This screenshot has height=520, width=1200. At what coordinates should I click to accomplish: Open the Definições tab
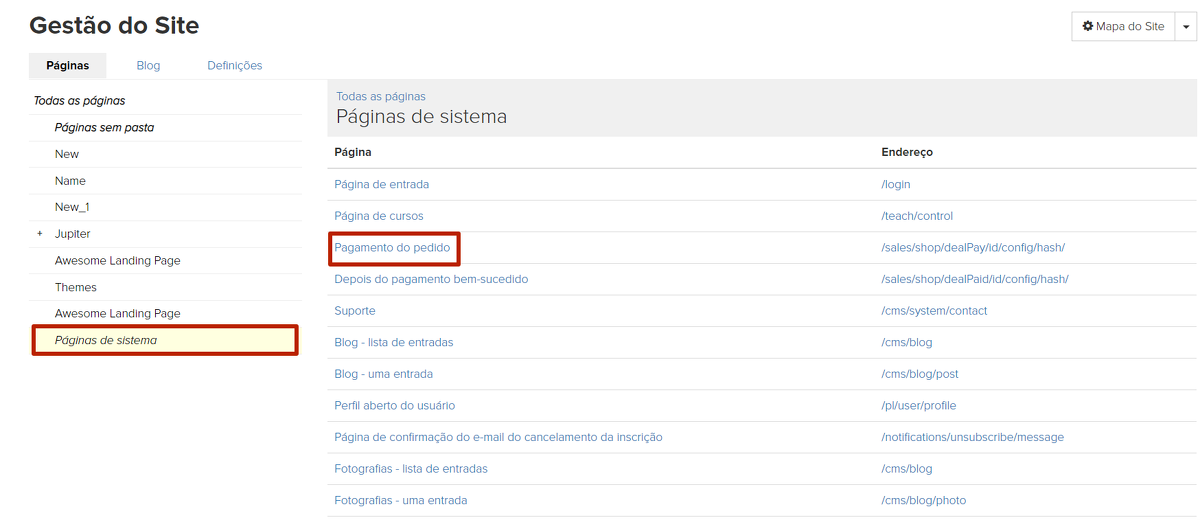(234, 66)
